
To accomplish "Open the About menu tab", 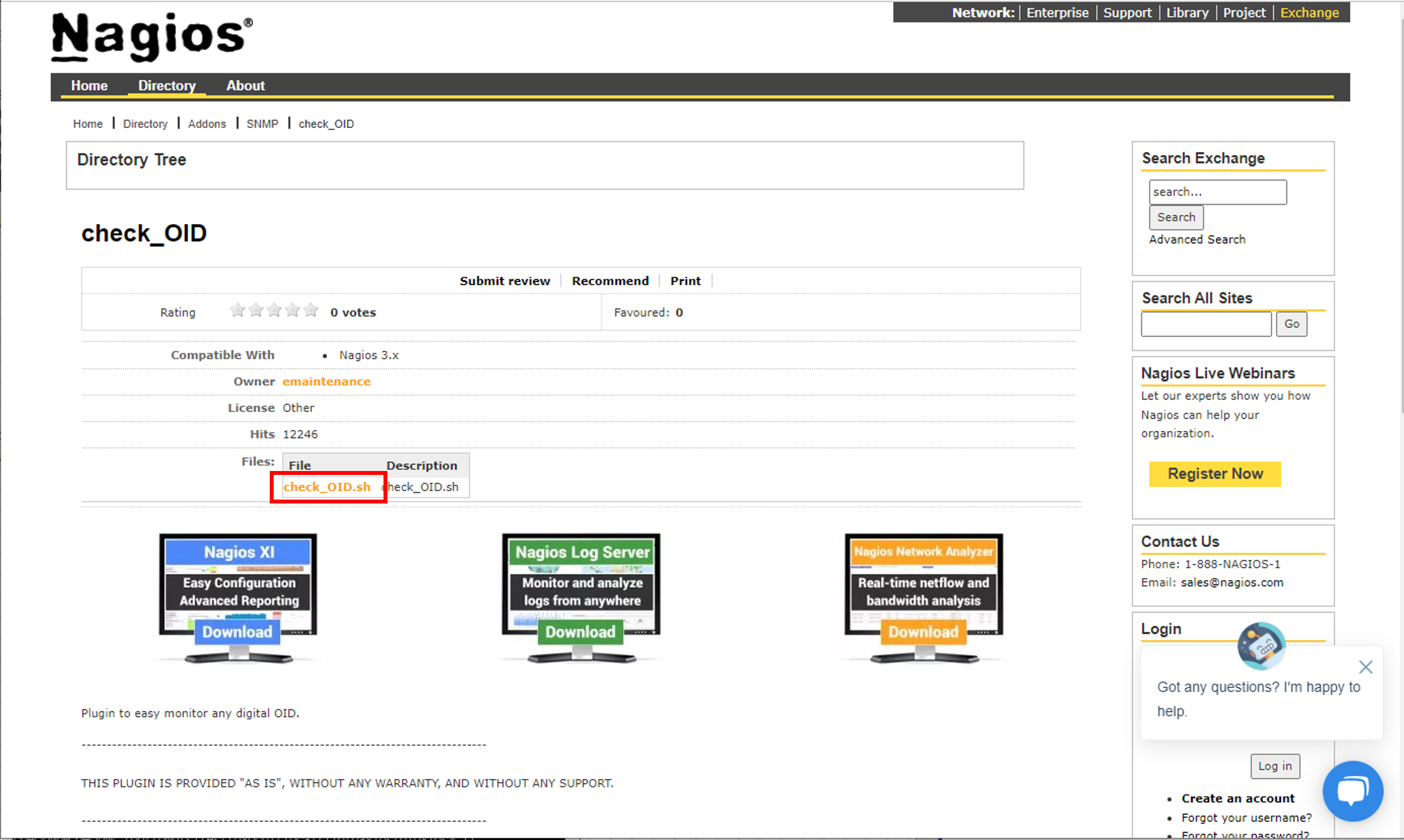I will coord(245,85).
